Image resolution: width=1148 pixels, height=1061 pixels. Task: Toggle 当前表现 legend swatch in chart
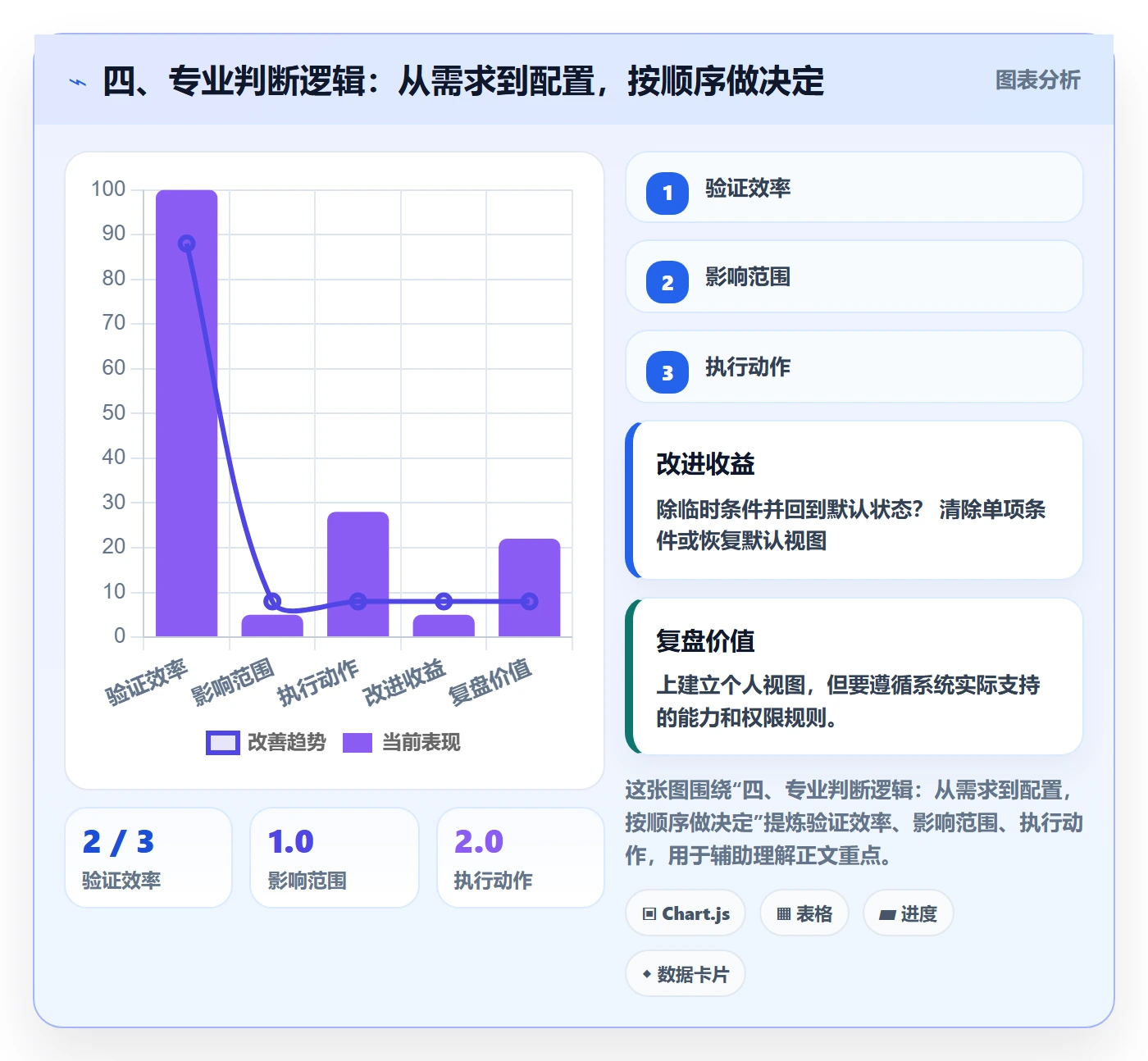pyautogui.click(x=358, y=742)
